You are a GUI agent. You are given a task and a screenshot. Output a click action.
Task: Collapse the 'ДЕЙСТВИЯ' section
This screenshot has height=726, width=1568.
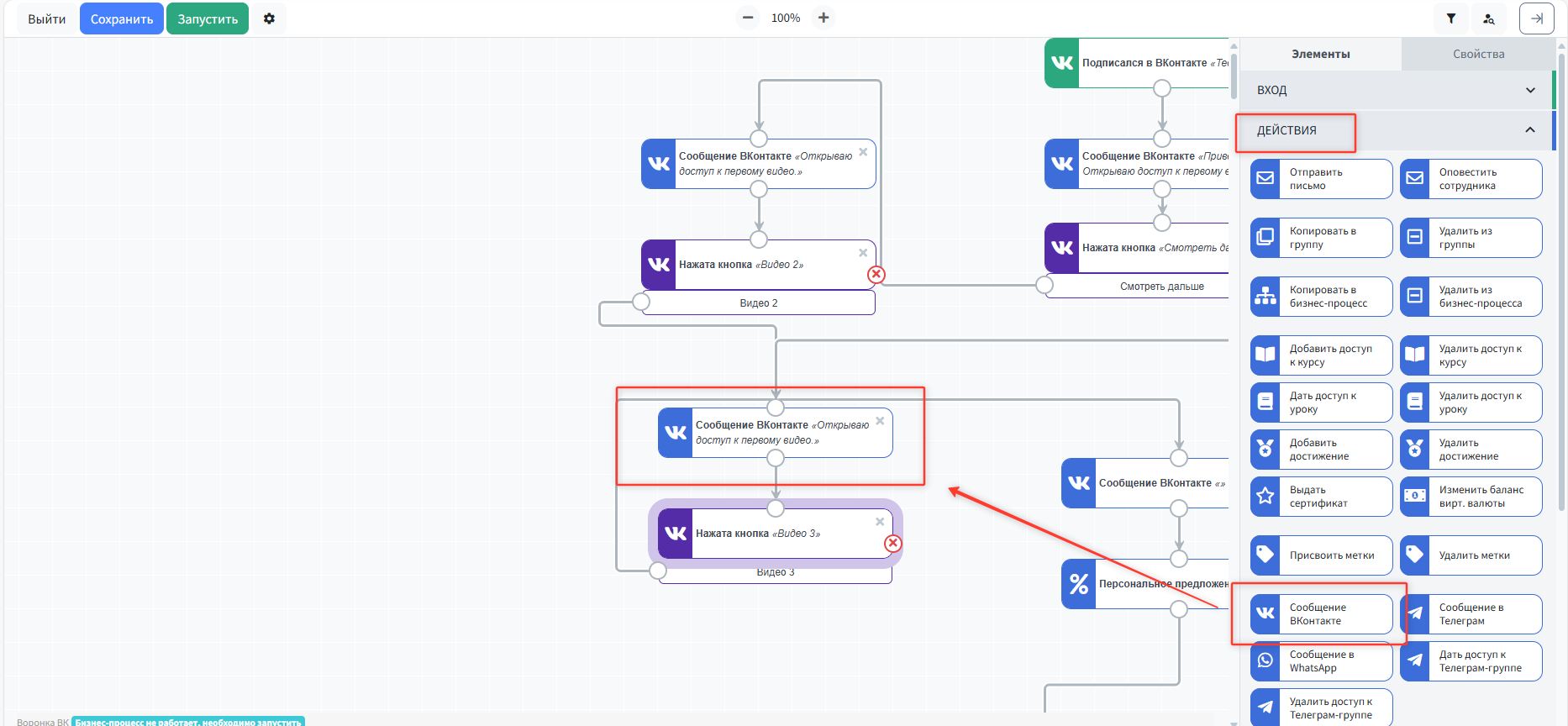[x=1530, y=130]
